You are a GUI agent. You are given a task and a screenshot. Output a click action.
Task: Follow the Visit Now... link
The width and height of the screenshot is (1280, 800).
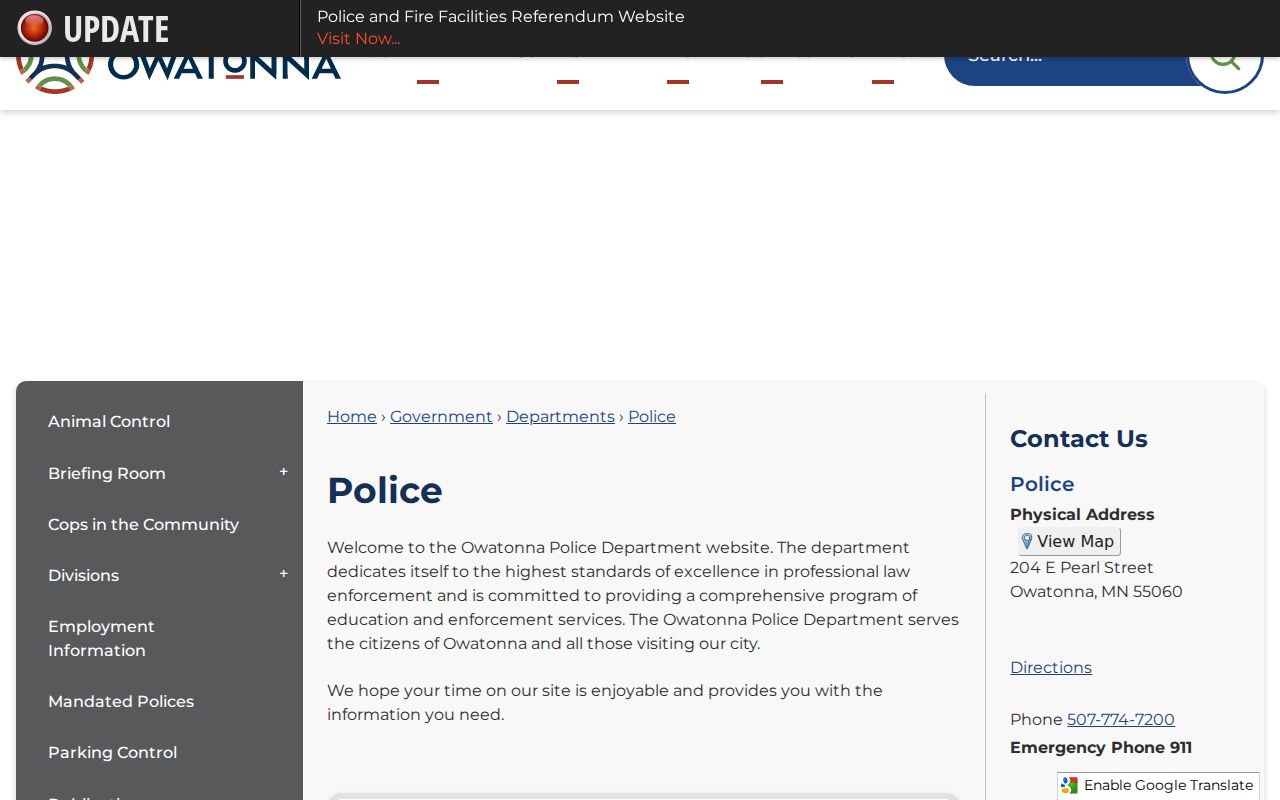click(x=358, y=39)
